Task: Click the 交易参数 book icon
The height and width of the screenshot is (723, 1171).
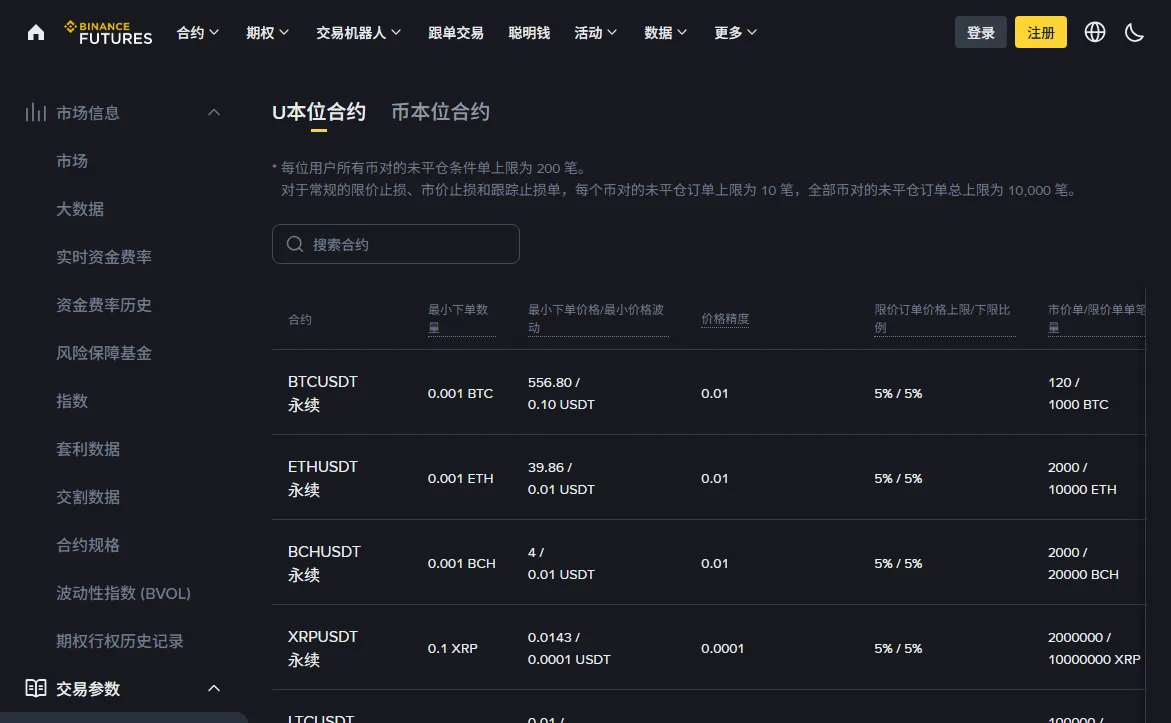Action: [x=35, y=688]
